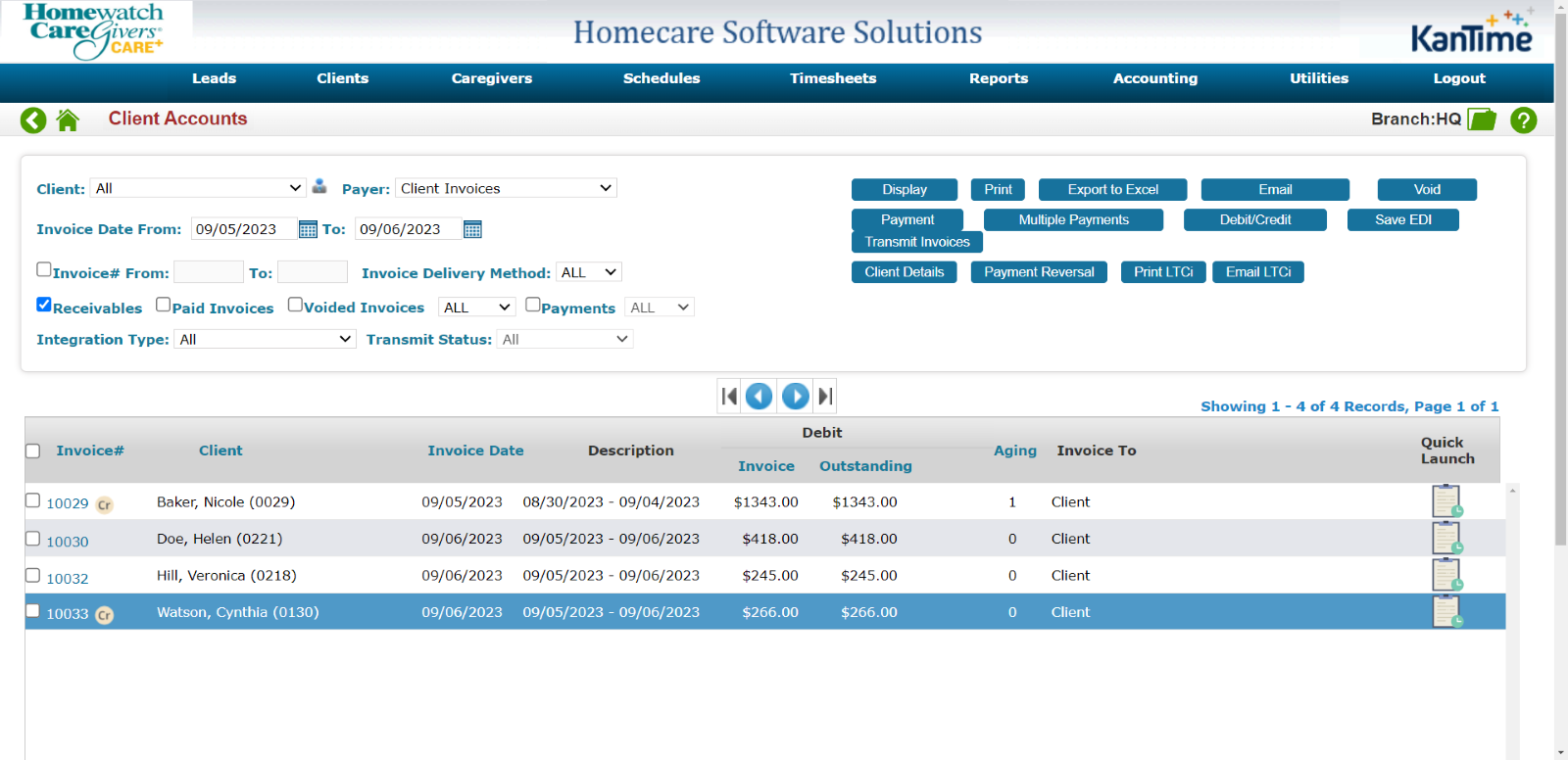Image resolution: width=1568 pixels, height=760 pixels.
Task: Open quick launch for invoice 10030
Action: [x=1446, y=538]
